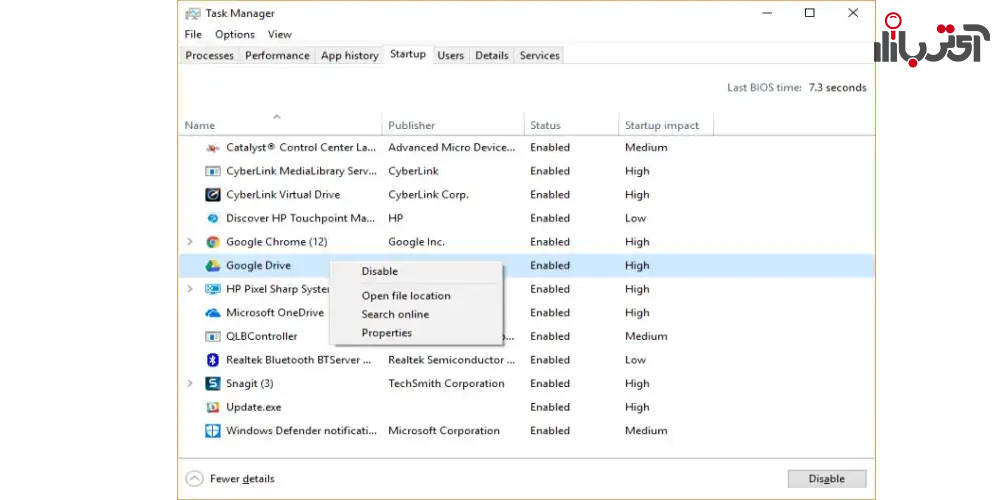Select the Startup tab
The image size is (1000, 500).
click(408, 54)
